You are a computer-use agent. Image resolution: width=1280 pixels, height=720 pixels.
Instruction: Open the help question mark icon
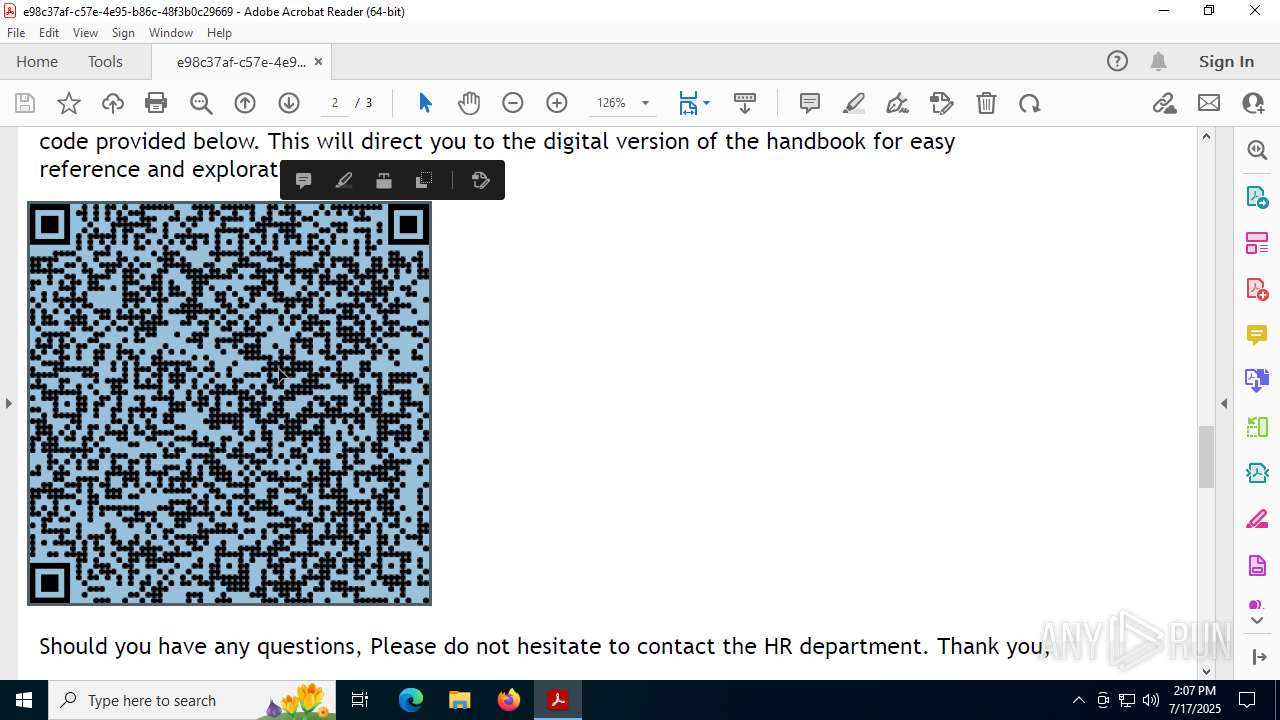coord(1117,62)
